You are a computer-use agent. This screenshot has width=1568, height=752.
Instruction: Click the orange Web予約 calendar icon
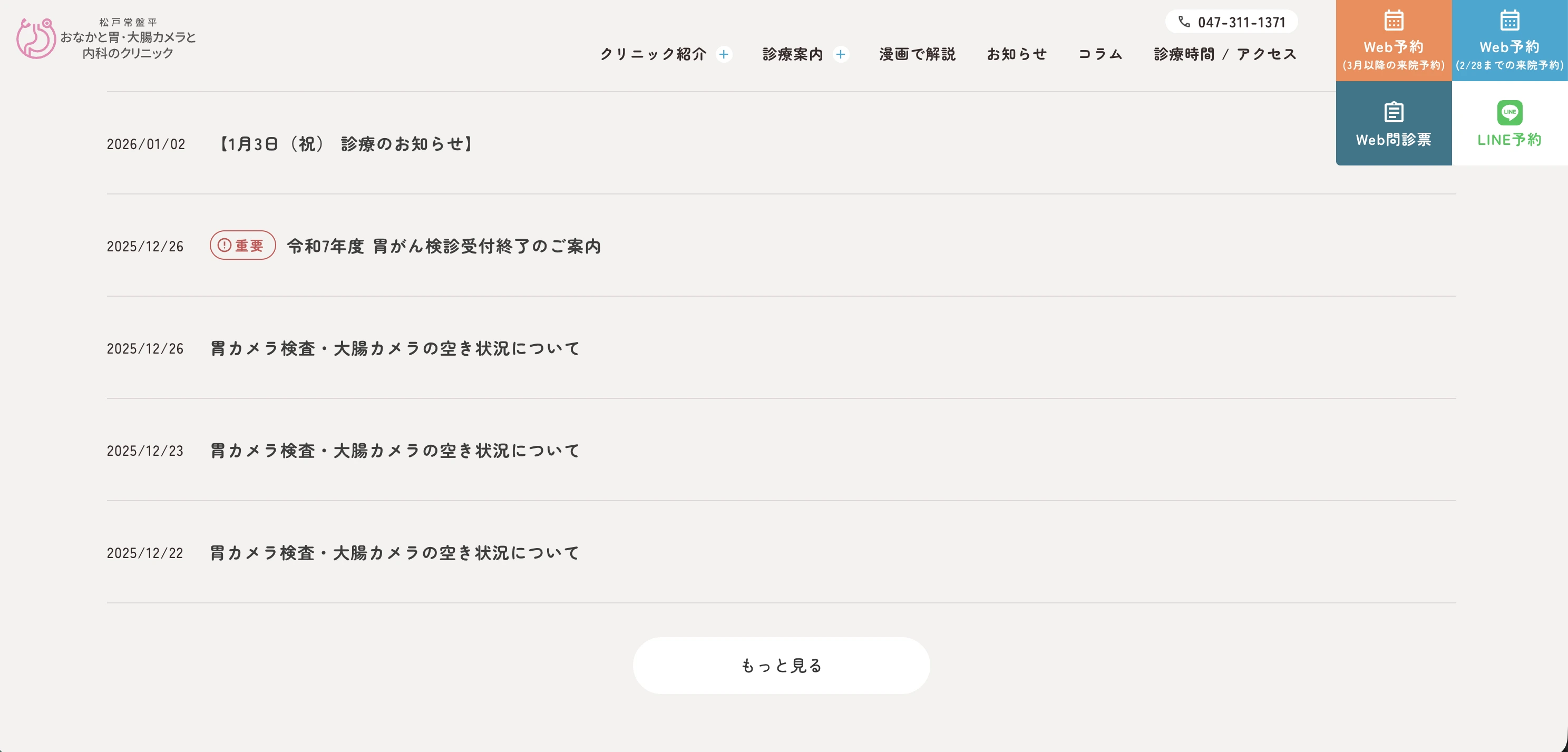(1394, 21)
